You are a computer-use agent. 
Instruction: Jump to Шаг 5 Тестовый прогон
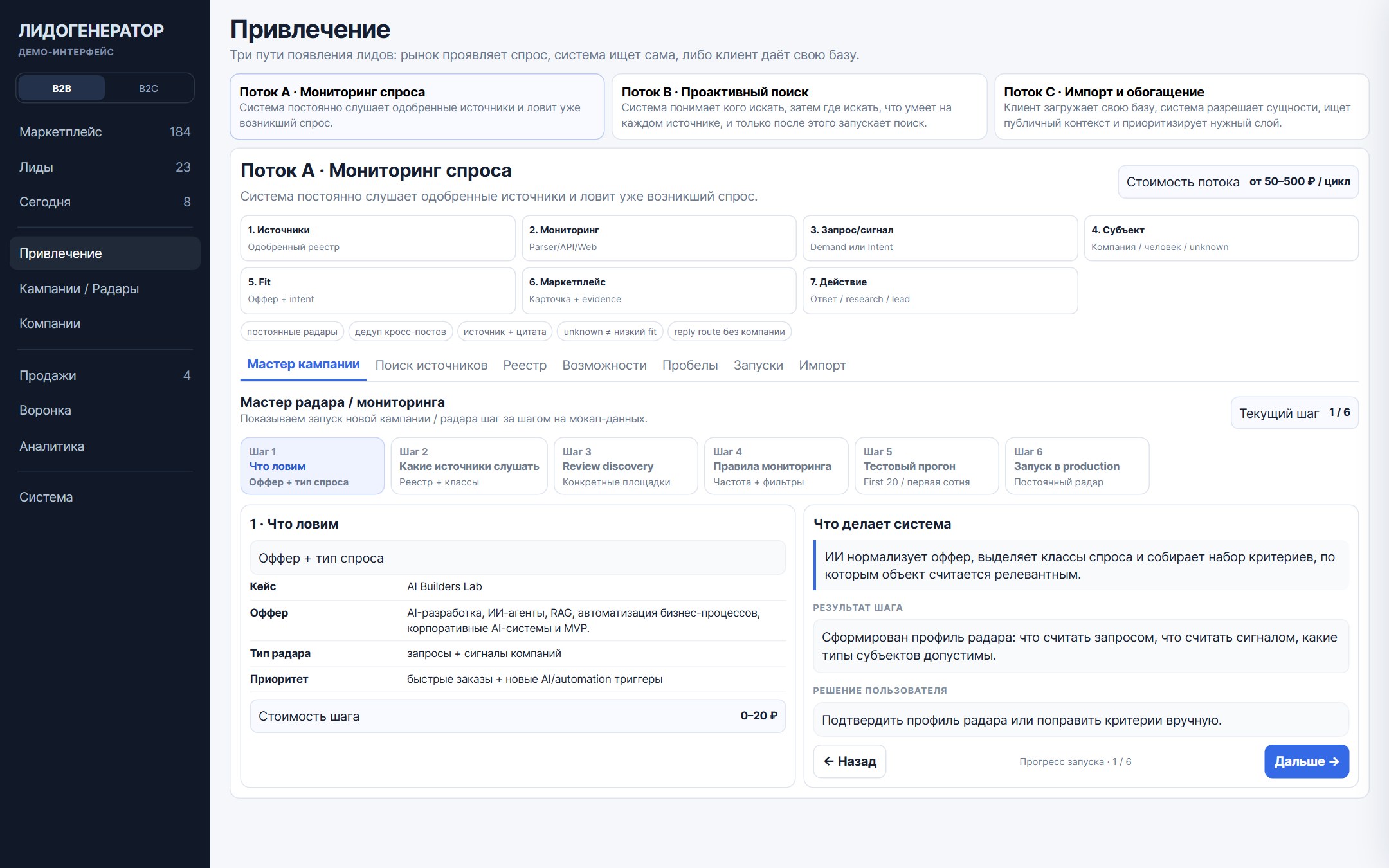click(x=927, y=466)
